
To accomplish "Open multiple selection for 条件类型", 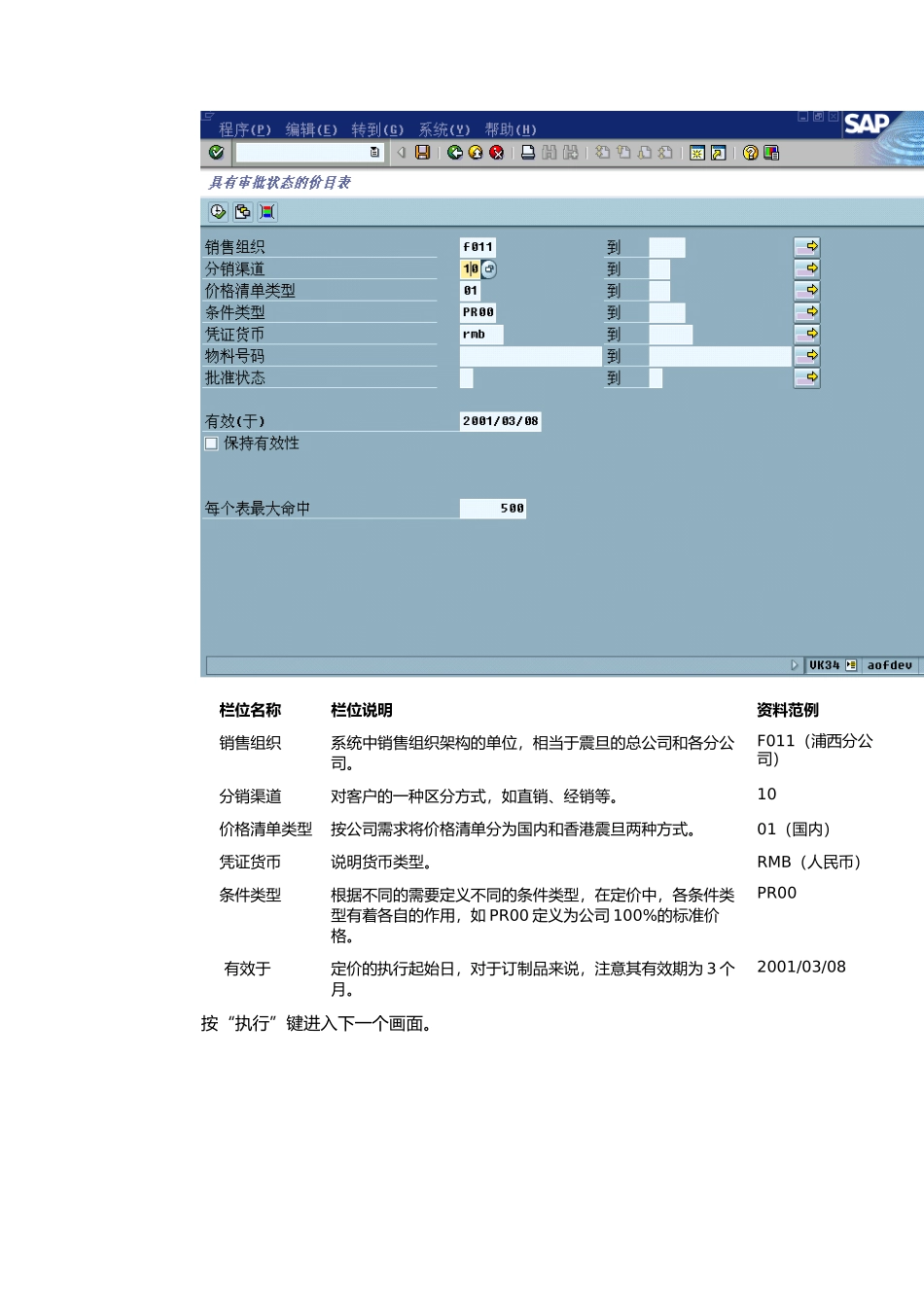I will (x=807, y=312).
